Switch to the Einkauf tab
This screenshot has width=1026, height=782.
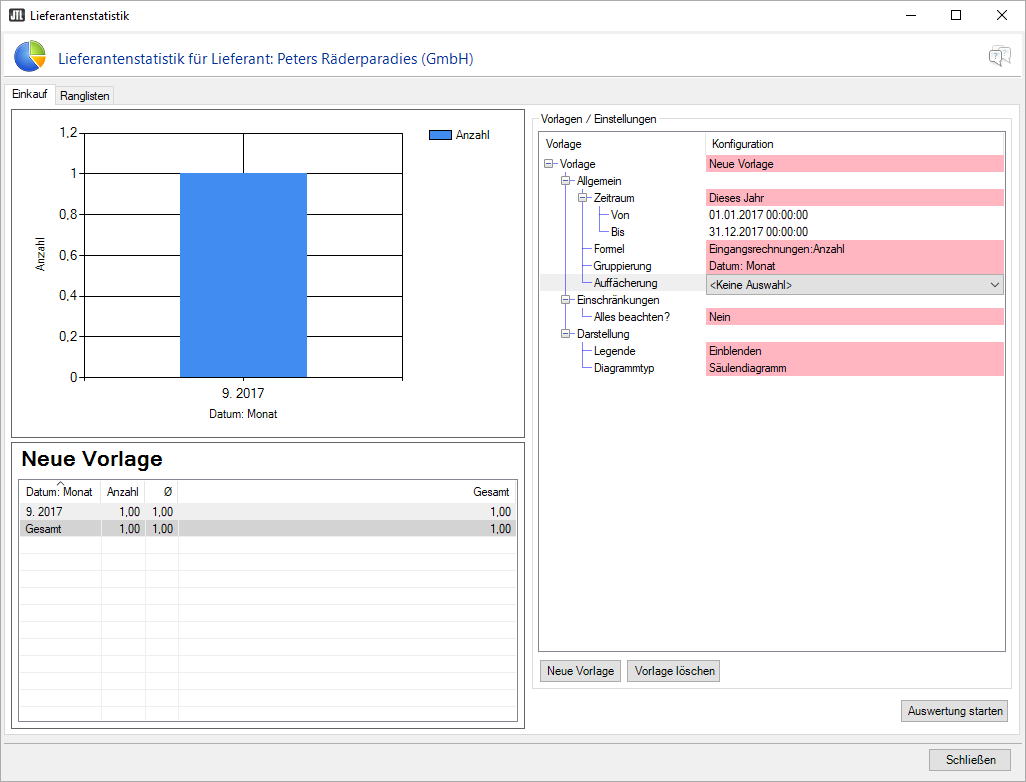click(29, 94)
